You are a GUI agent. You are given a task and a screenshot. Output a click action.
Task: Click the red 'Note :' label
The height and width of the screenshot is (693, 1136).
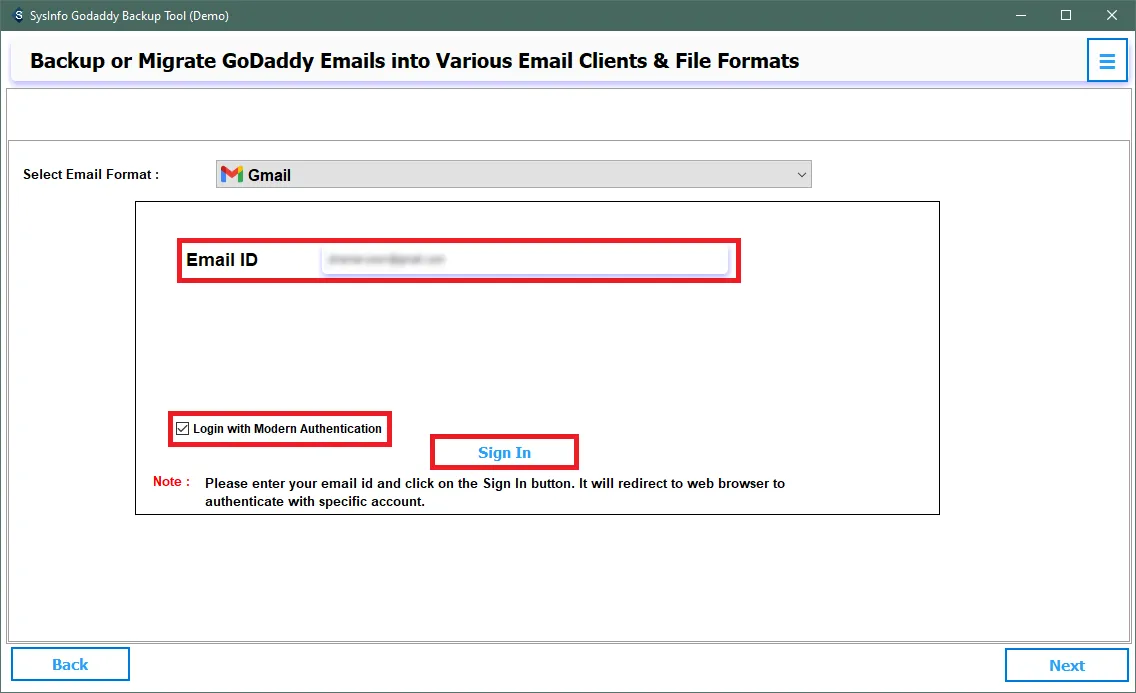171,482
